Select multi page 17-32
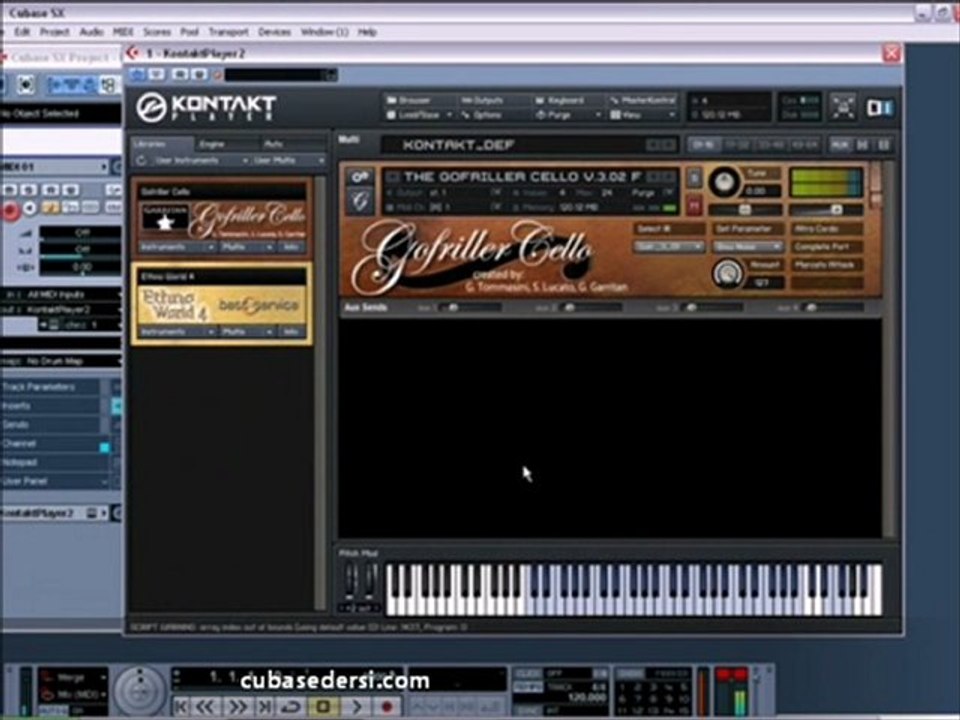The height and width of the screenshot is (720, 960). point(737,145)
